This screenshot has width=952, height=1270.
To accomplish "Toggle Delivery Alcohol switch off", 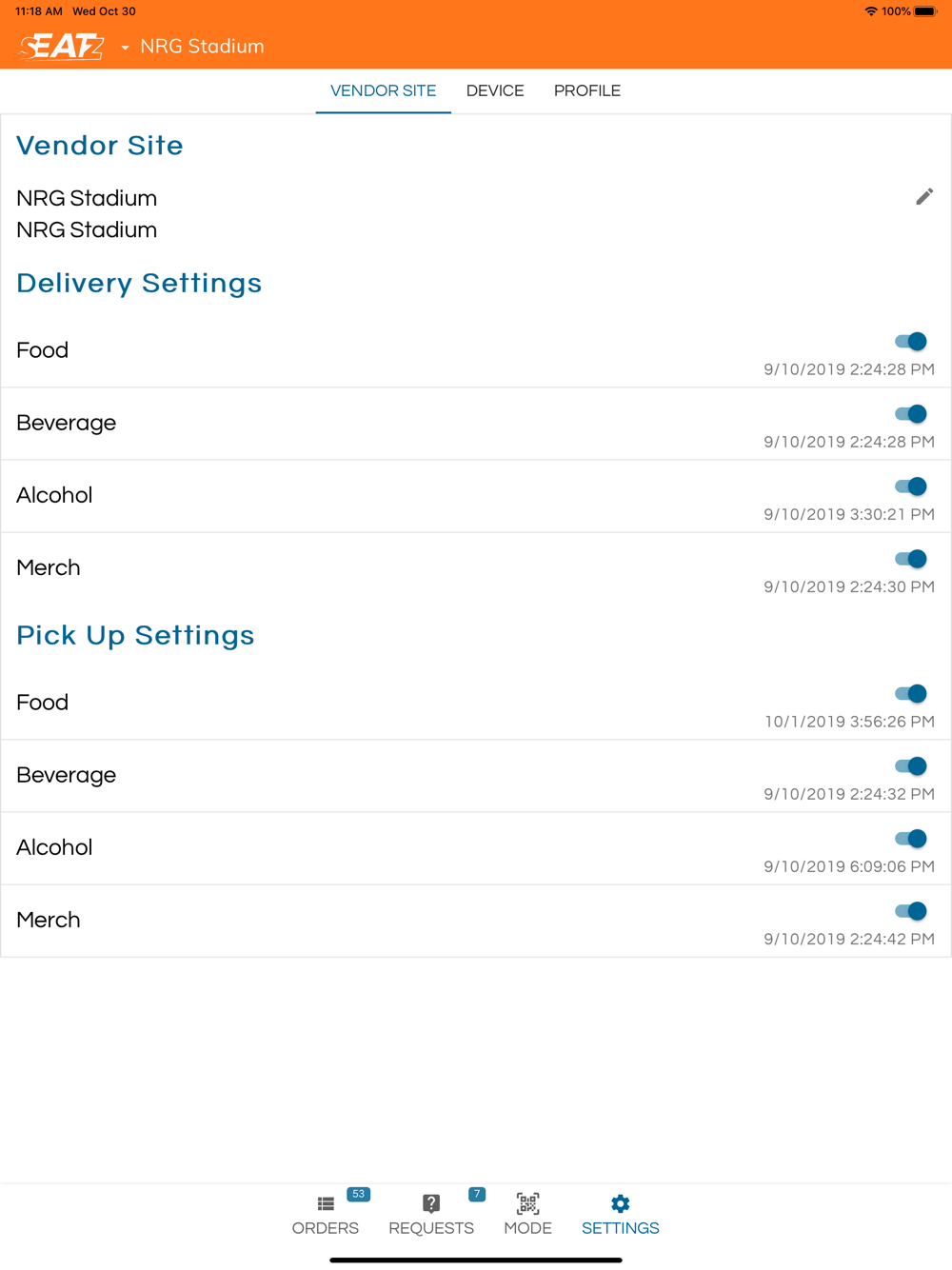I will click(x=911, y=486).
